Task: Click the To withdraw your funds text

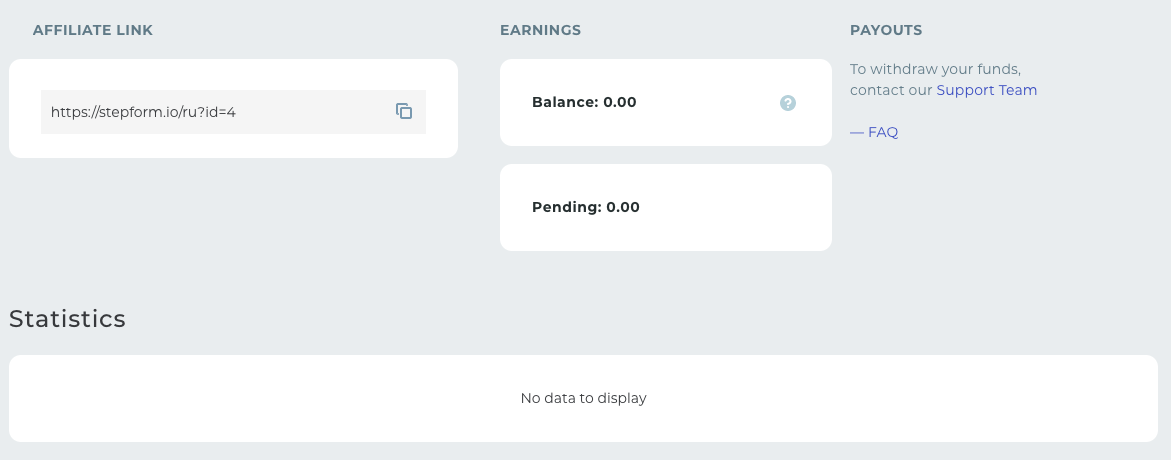Action: click(935, 69)
